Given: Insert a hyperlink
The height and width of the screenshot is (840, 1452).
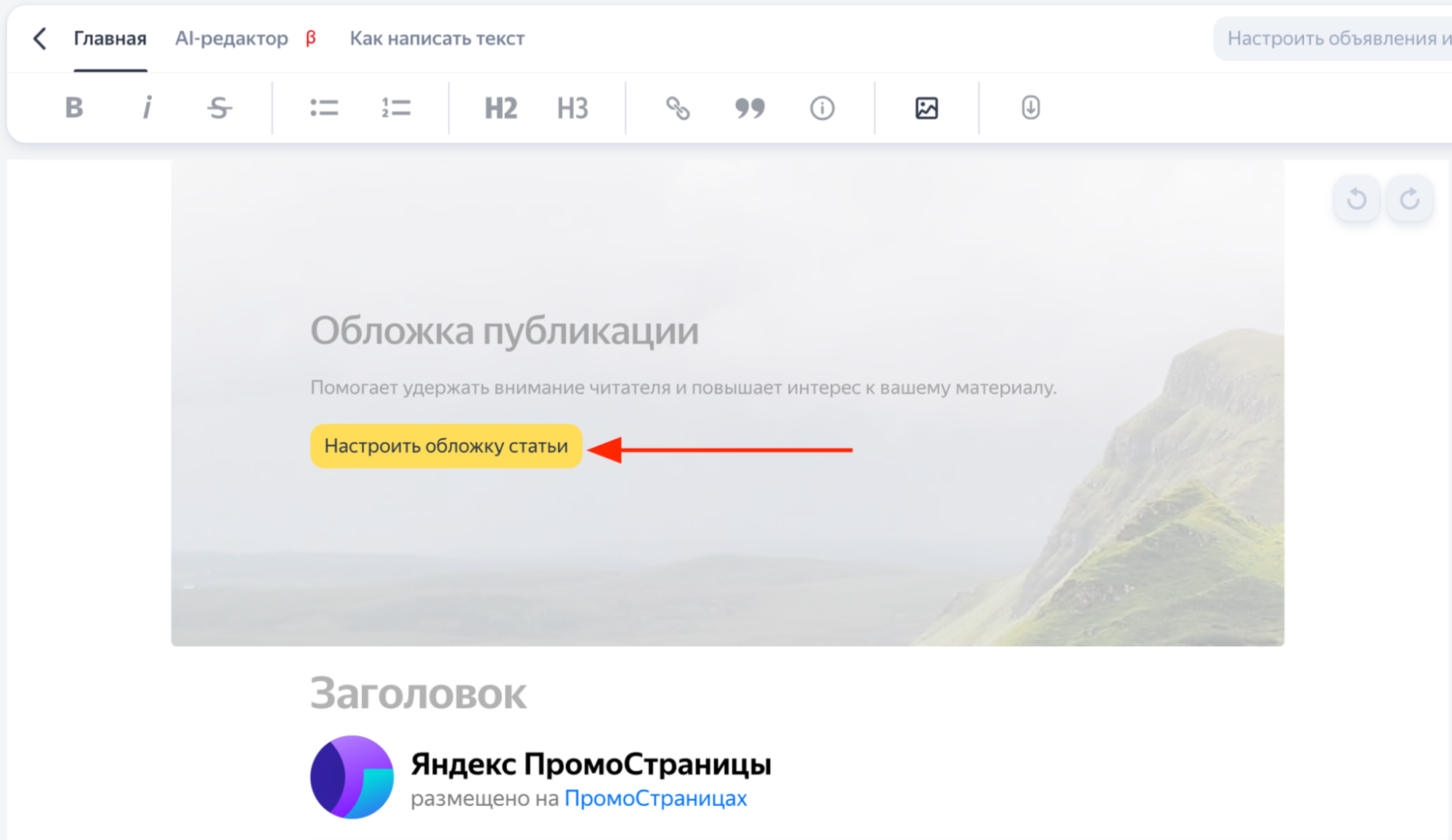Looking at the screenshot, I should tap(678, 108).
